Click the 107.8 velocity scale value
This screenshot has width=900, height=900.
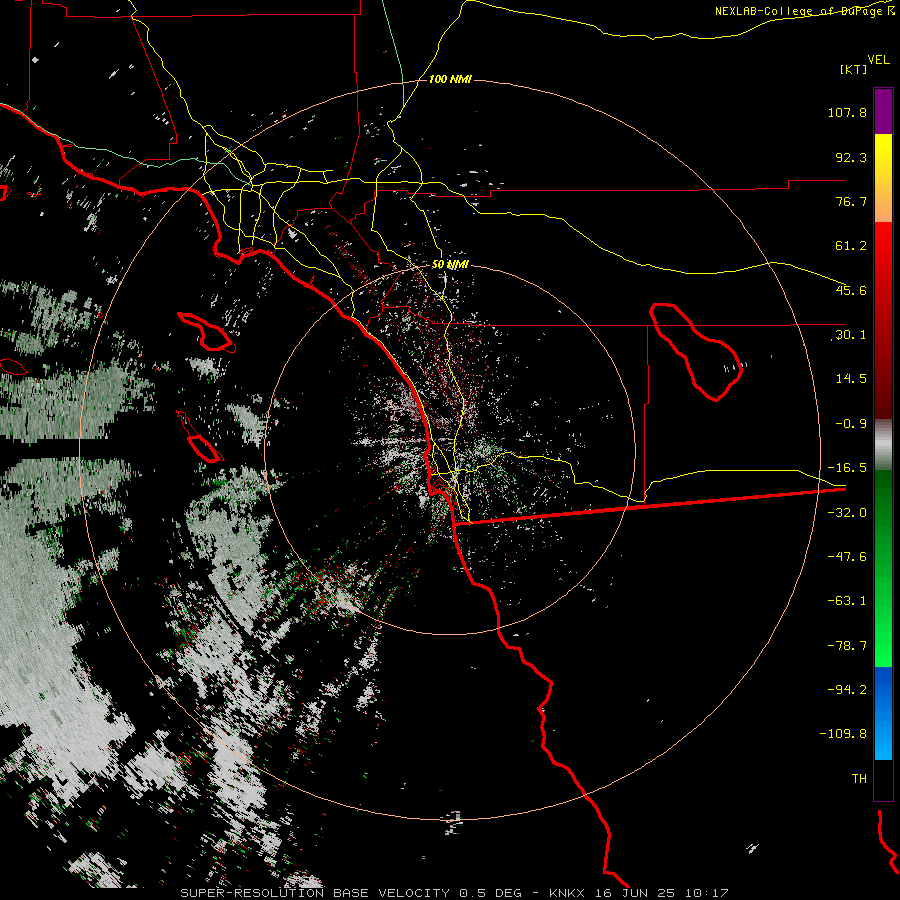click(847, 112)
